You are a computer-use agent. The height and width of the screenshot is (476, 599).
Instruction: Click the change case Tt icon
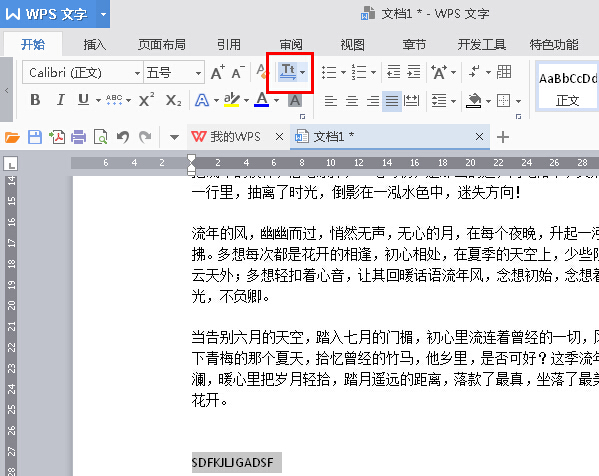[288, 72]
